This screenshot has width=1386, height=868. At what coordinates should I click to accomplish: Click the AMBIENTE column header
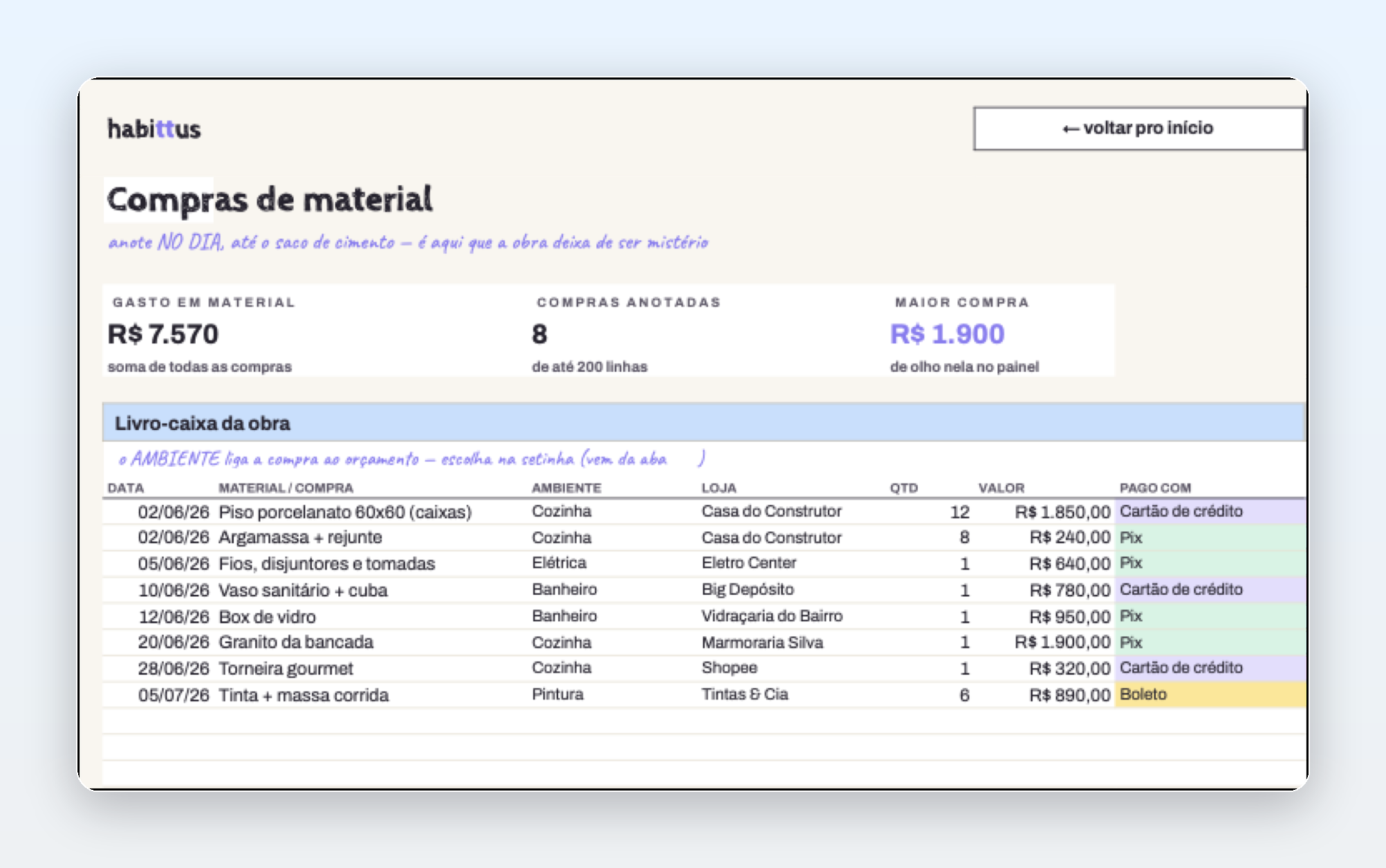pos(566,488)
